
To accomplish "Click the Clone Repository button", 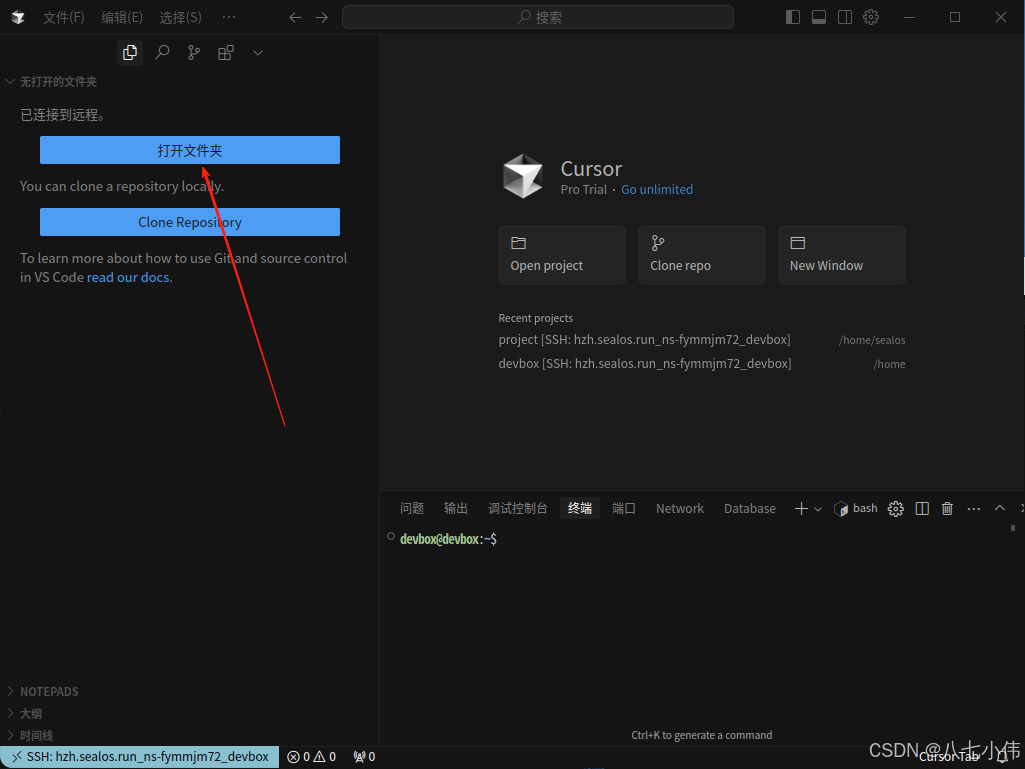I will pos(190,222).
